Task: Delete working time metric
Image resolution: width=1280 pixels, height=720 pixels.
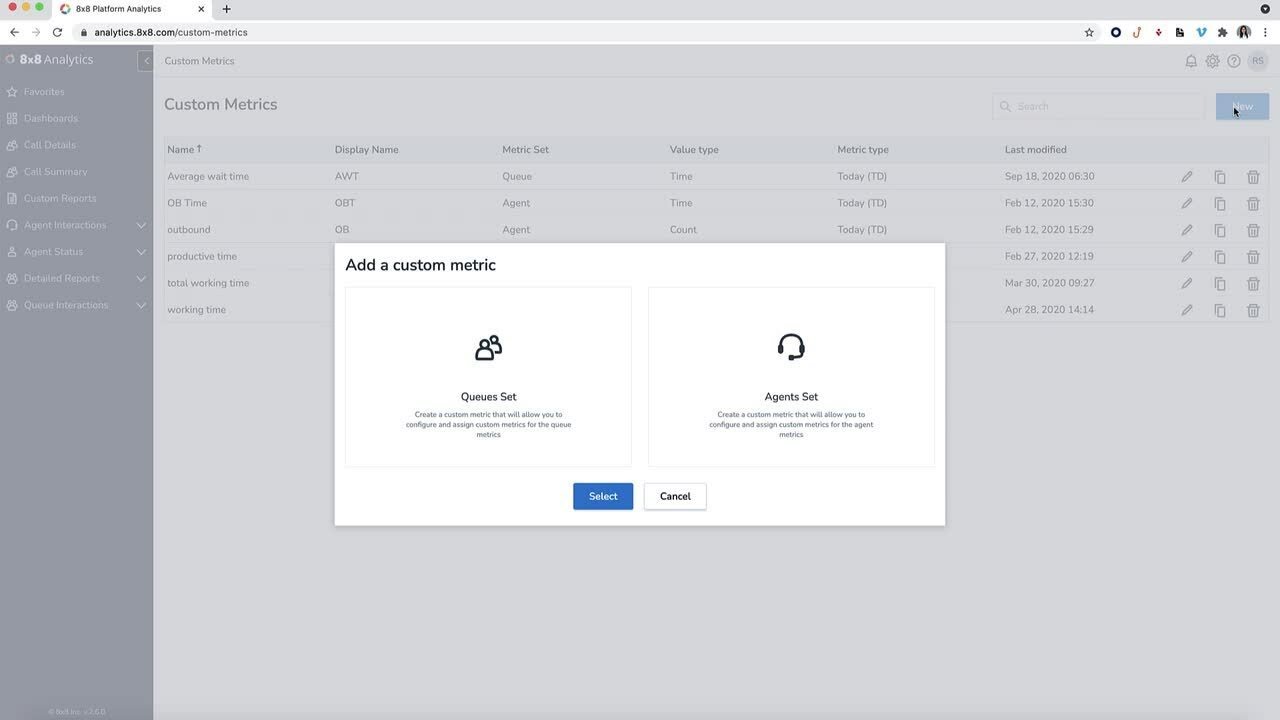Action: pyautogui.click(x=1253, y=310)
